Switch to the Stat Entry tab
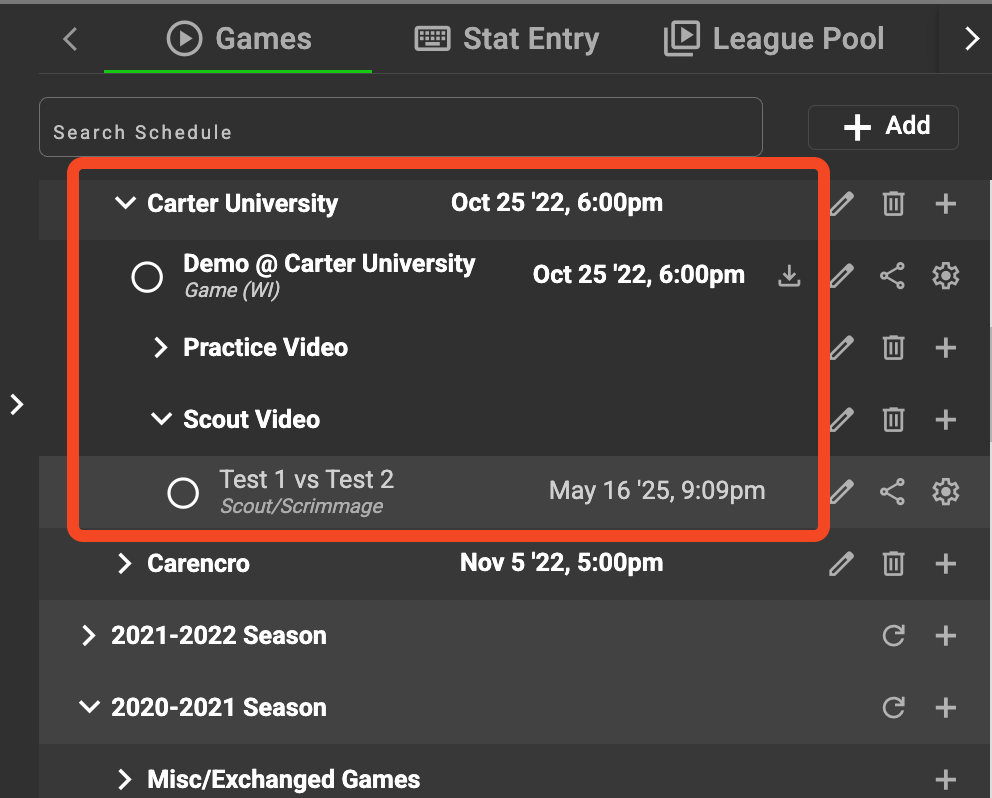Image resolution: width=992 pixels, height=798 pixels. 507,39
